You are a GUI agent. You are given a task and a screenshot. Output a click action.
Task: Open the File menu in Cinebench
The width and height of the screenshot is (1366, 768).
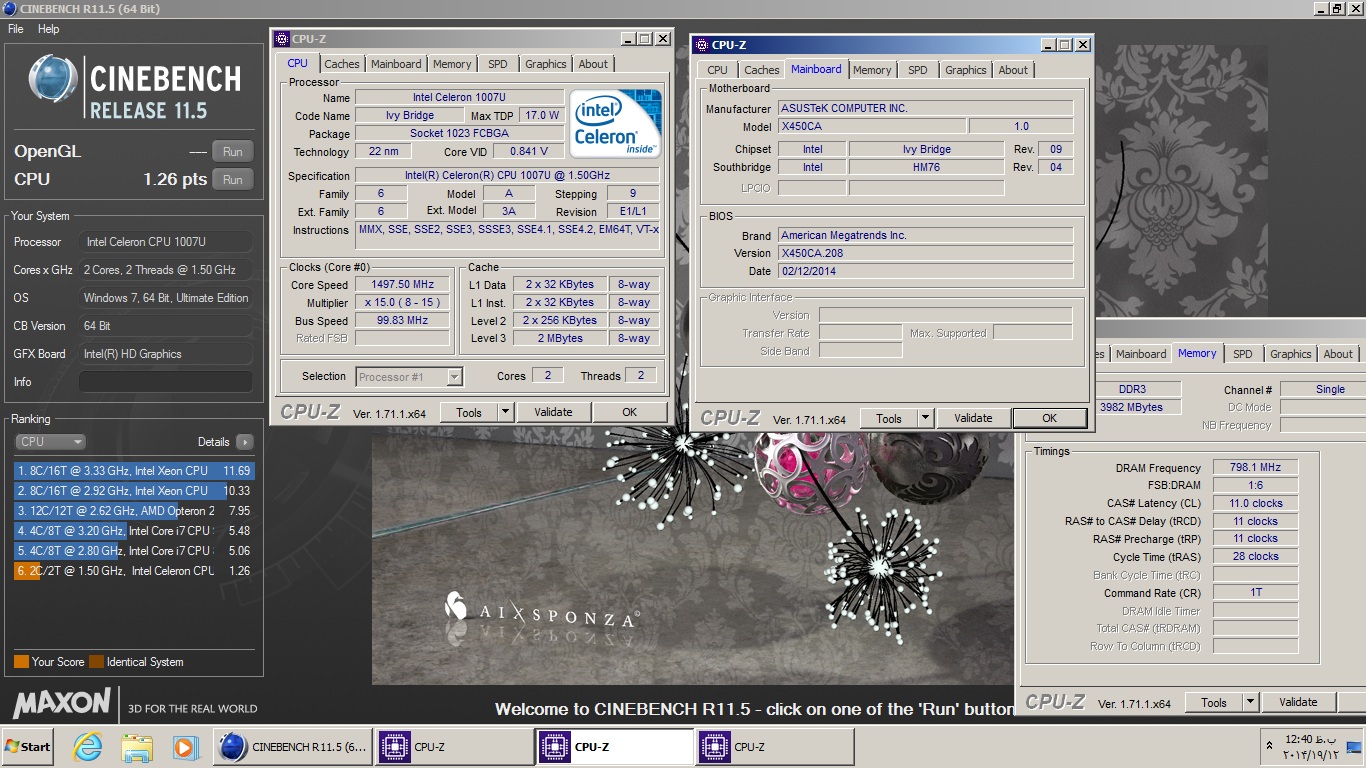pos(16,29)
